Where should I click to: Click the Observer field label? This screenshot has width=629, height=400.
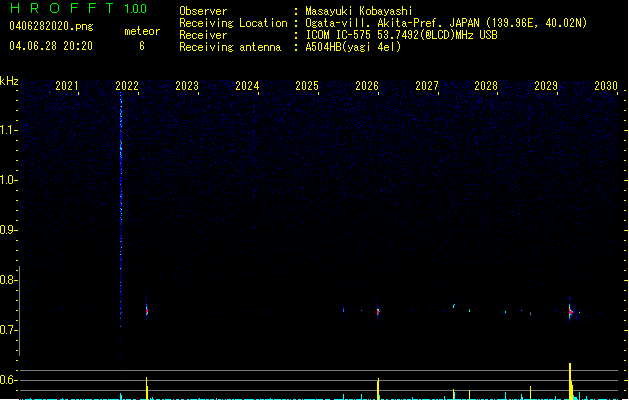pos(203,11)
